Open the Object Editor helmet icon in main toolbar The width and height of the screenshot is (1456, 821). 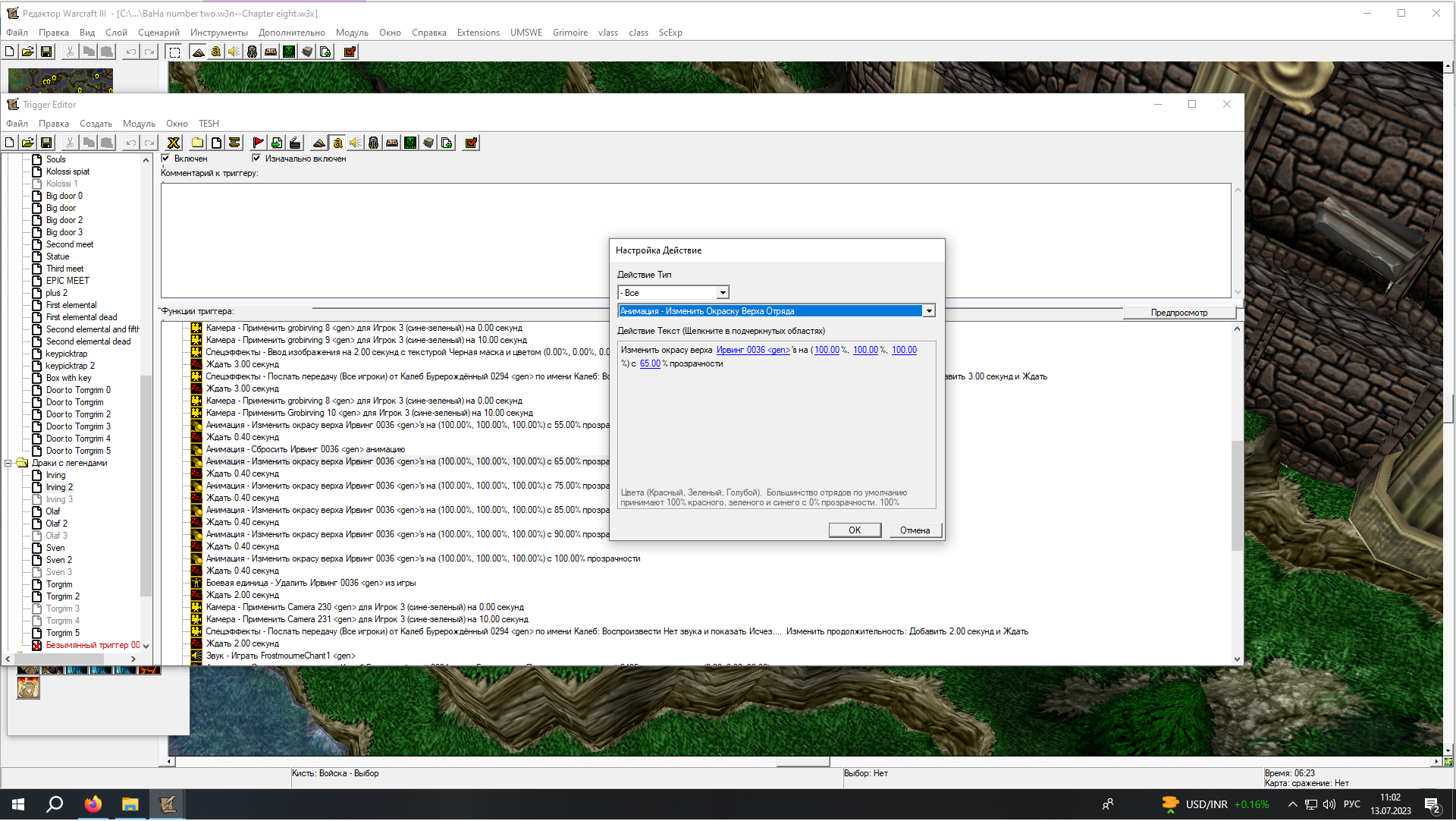(x=252, y=52)
